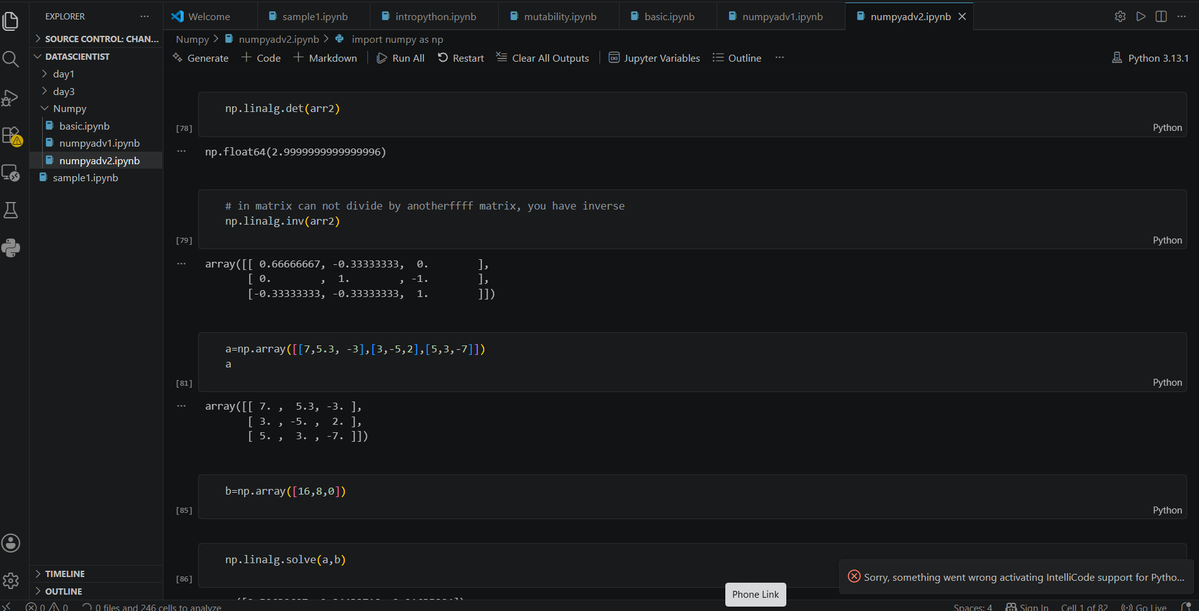Change language mode of b=np.array cell (Python)
1199x611 pixels.
click(x=1167, y=510)
